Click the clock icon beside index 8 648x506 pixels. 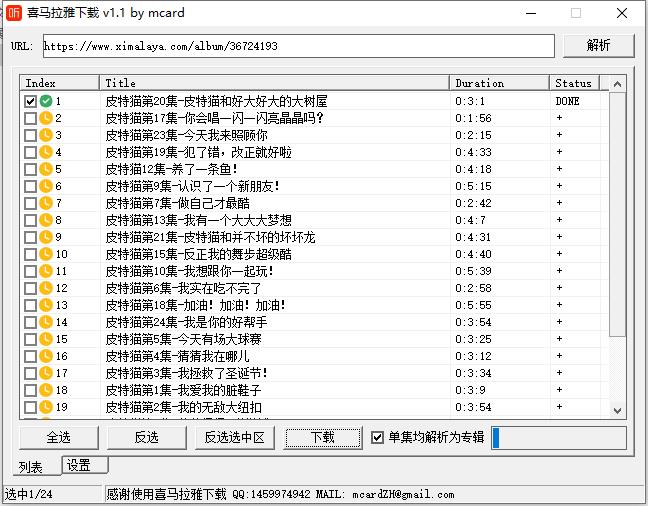[x=46, y=220]
